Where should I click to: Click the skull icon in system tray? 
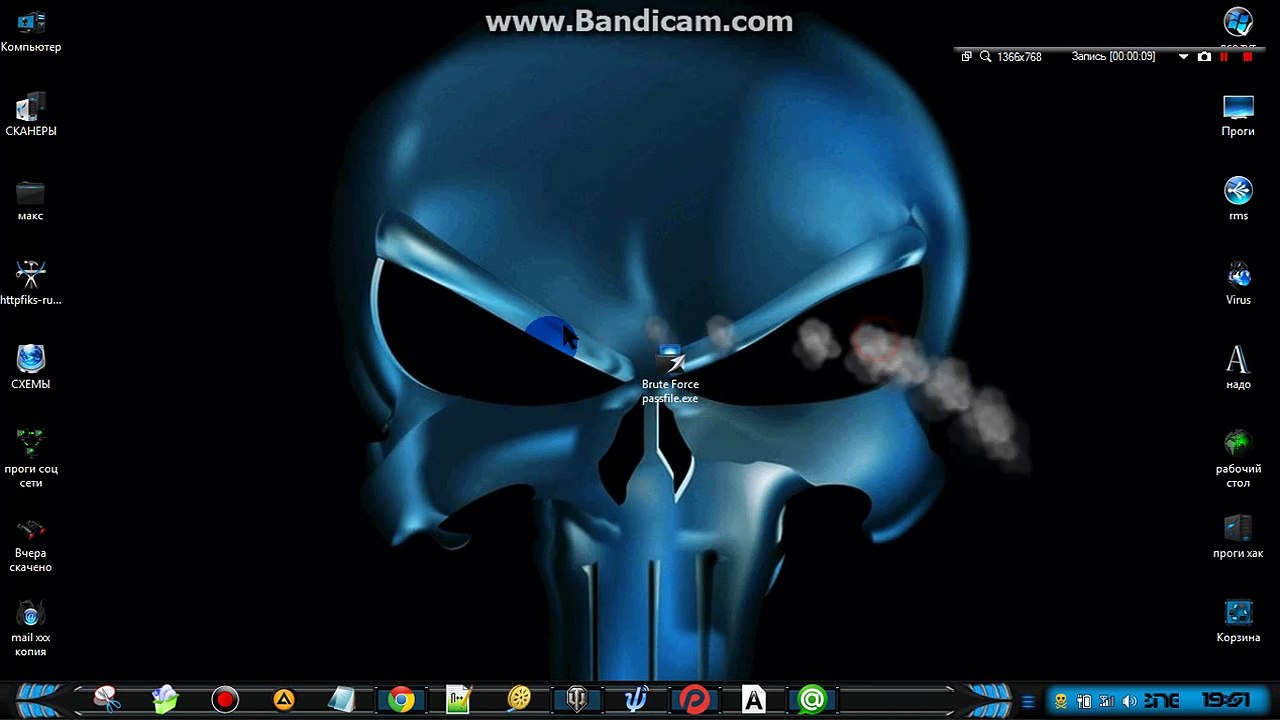click(x=1060, y=701)
